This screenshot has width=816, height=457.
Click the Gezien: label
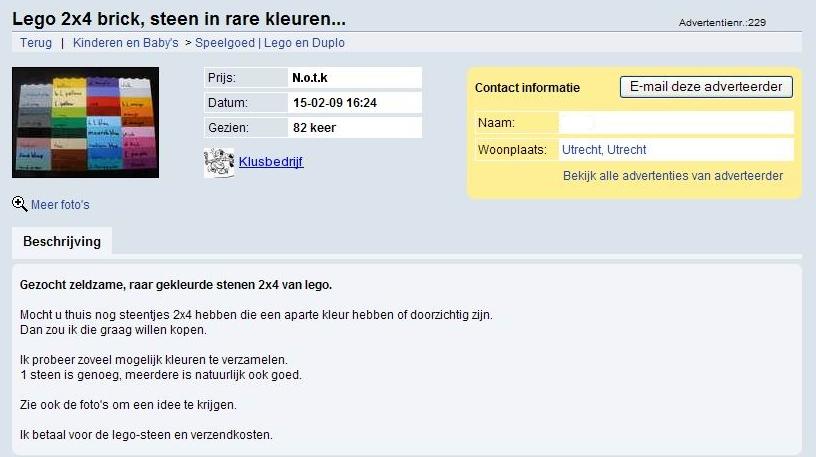pyautogui.click(x=228, y=128)
